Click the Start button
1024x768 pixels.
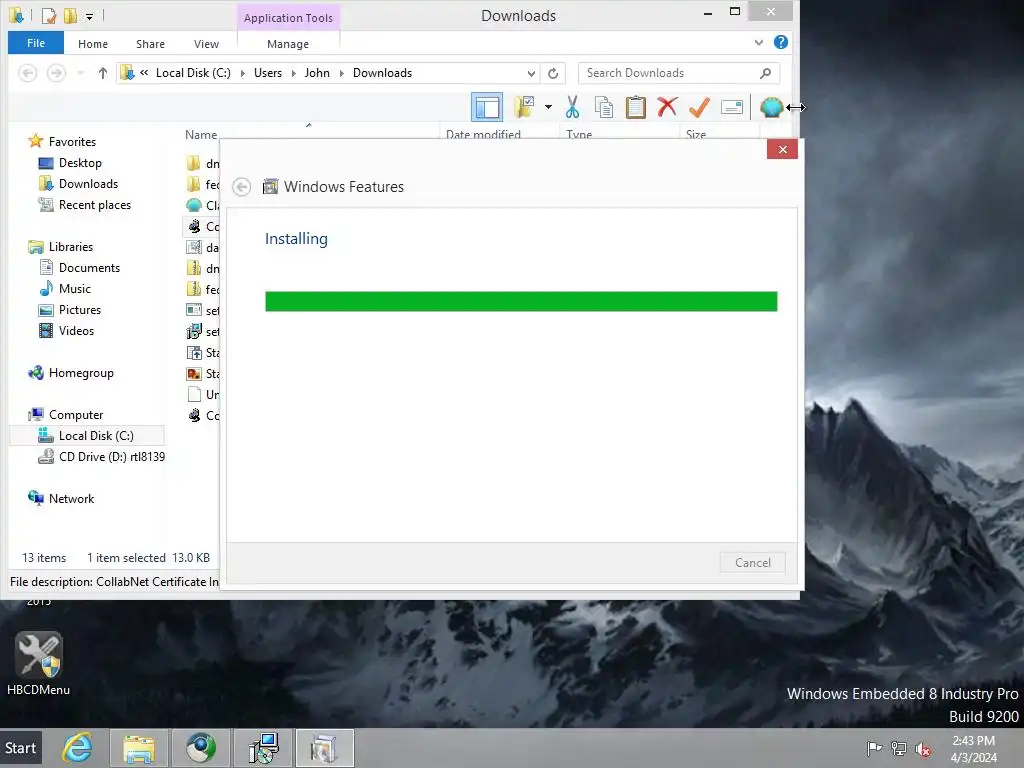[x=21, y=748]
